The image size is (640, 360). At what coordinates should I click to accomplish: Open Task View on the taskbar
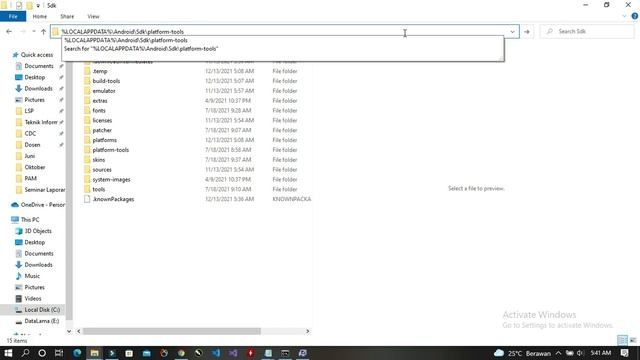[59, 353]
